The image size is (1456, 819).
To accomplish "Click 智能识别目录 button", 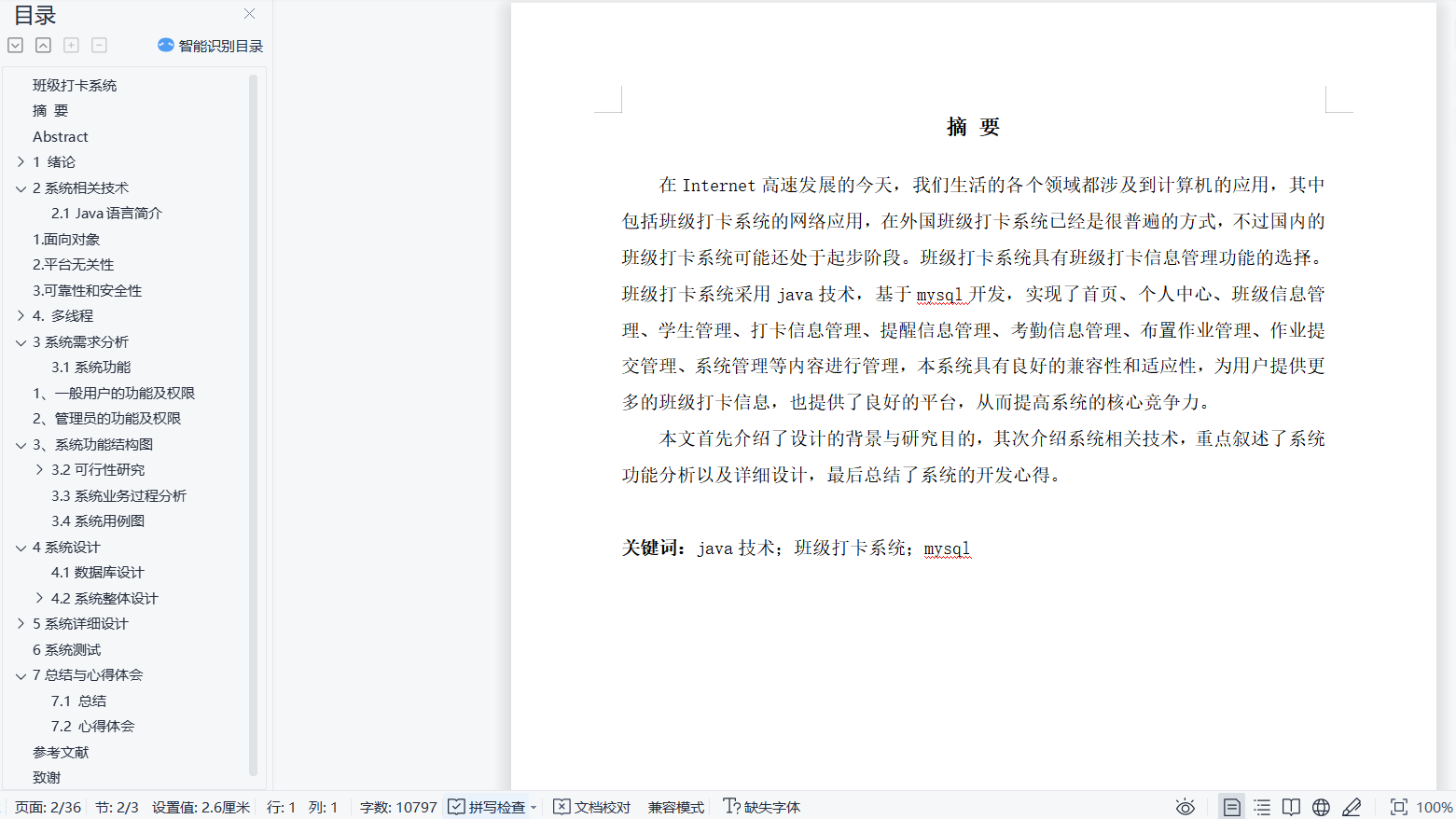I will pyautogui.click(x=211, y=46).
